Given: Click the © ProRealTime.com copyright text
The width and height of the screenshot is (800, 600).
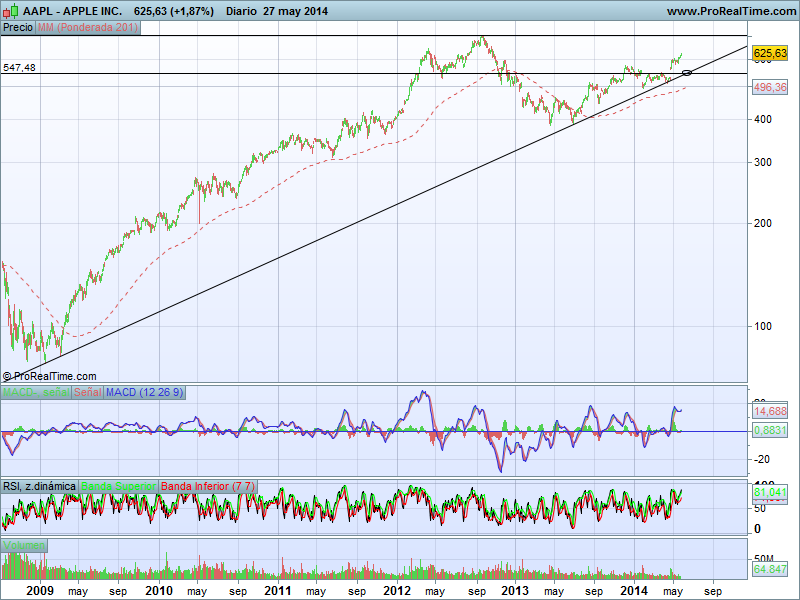Looking at the screenshot, I should tap(49, 377).
